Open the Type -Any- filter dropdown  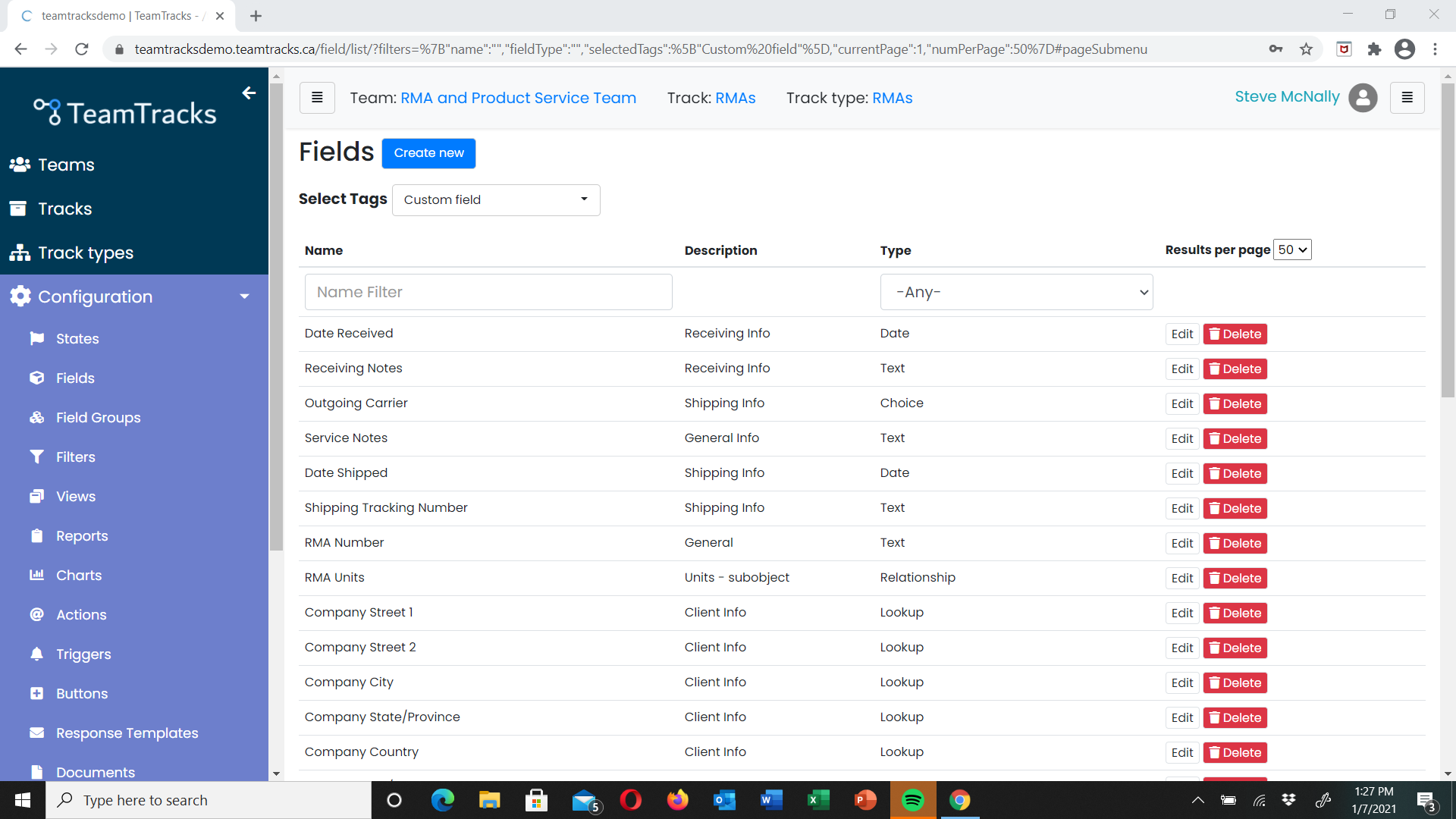[x=1016, y=292]
